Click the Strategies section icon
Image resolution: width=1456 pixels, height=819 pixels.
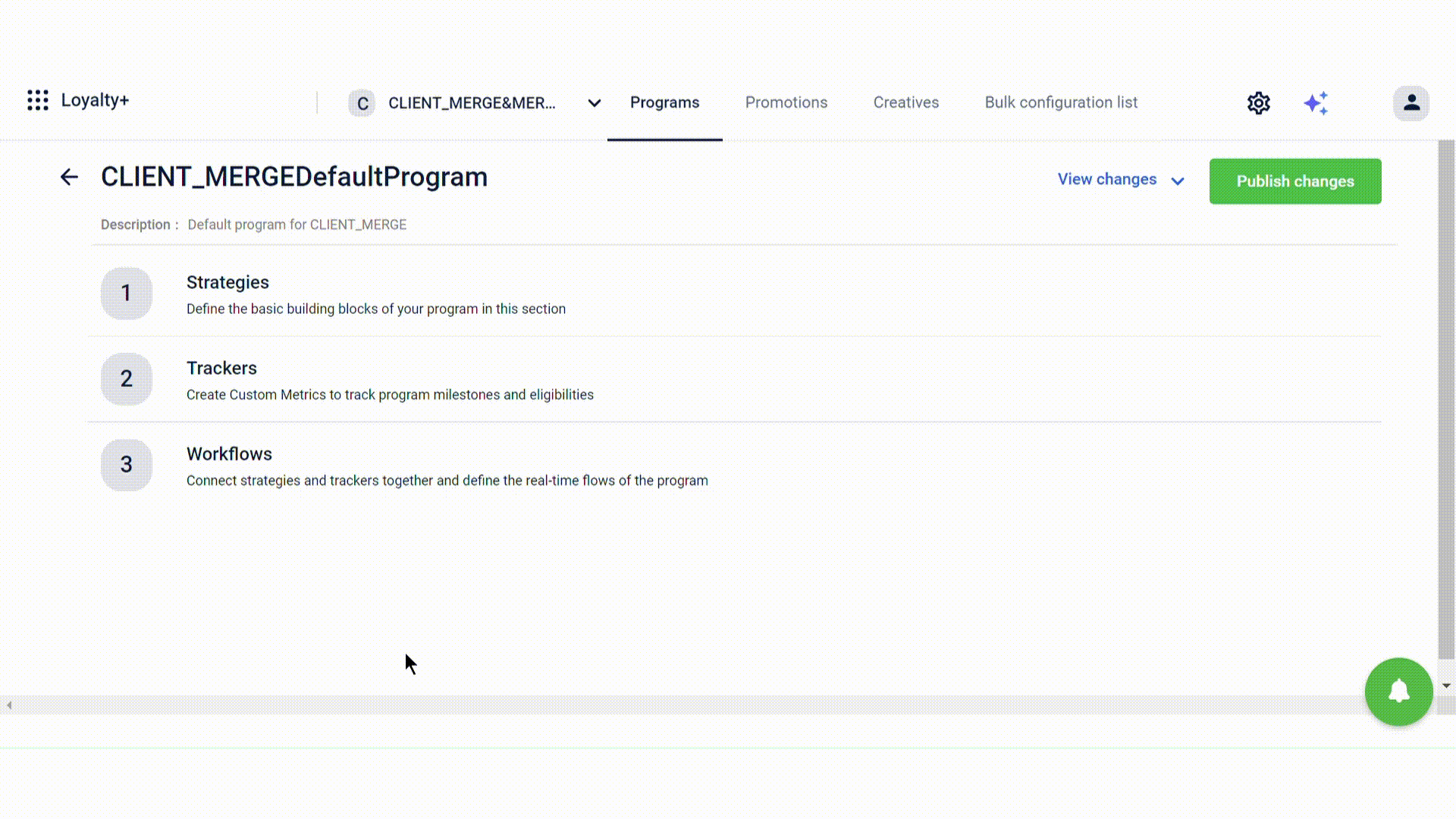pyautogui.click(x=126, y=293)
